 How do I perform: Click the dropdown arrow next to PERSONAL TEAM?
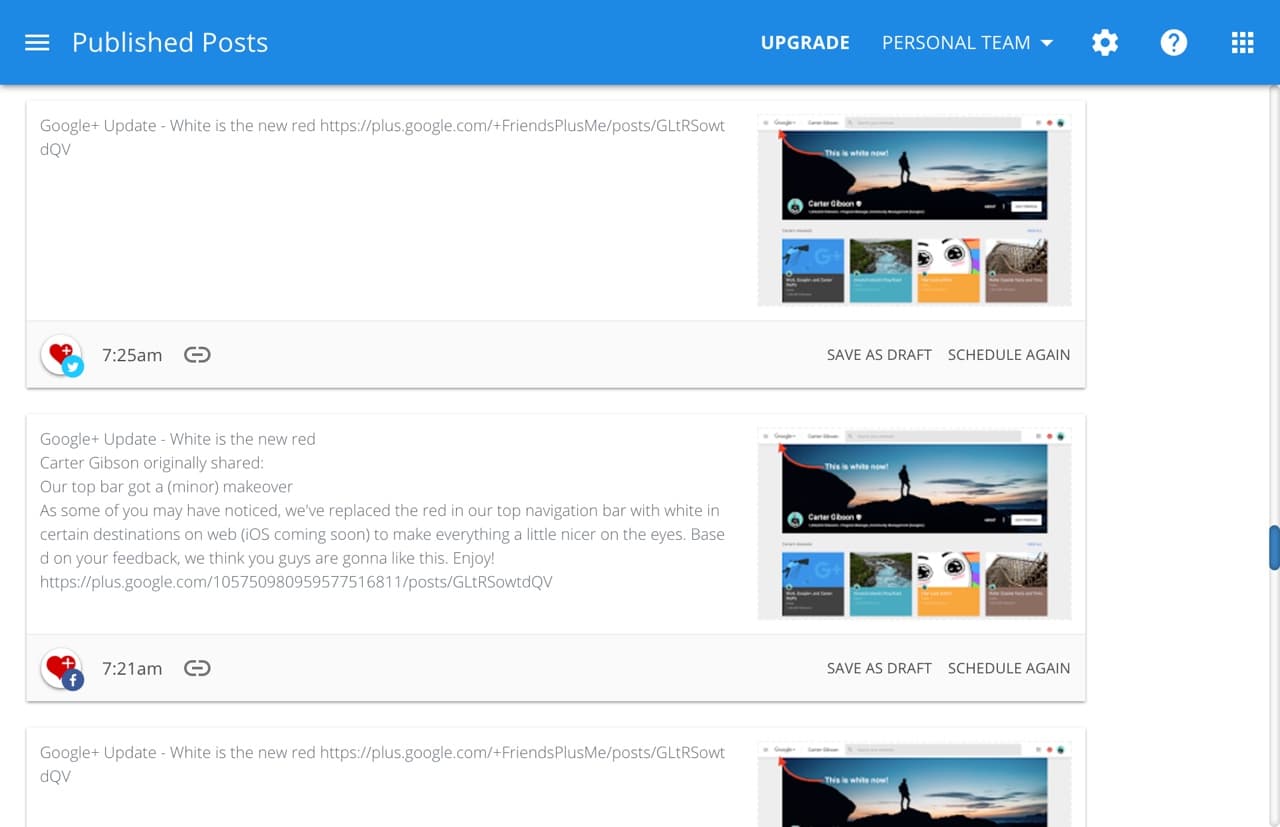click(x=1047, y=43)
